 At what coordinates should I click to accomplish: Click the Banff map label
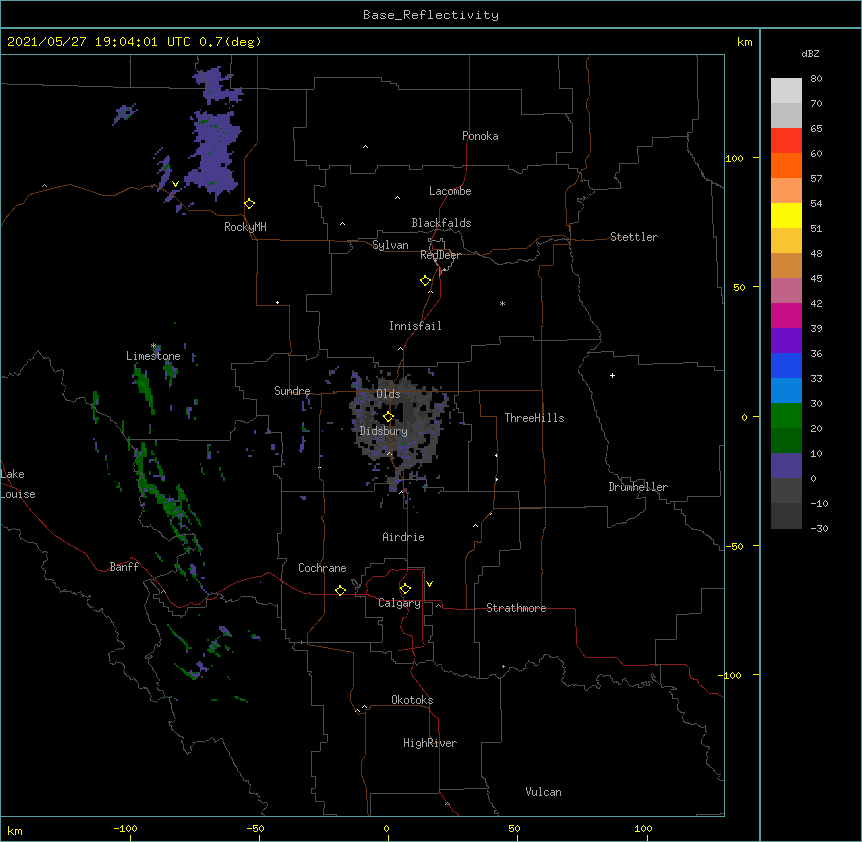[124, 567]
